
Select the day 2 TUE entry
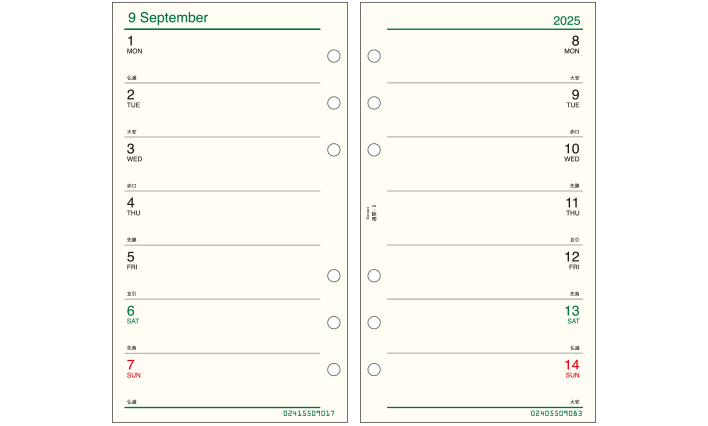coord(133,98)
